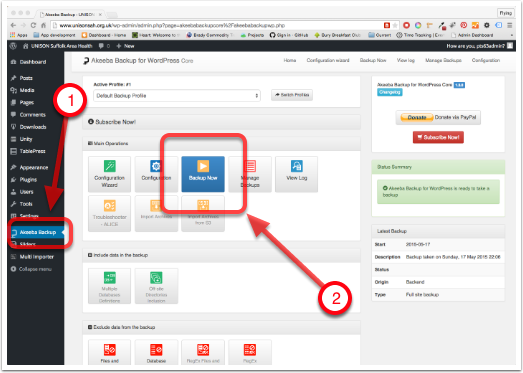
Task: Click the browser back arrow
Action: (x=13, y=25)
